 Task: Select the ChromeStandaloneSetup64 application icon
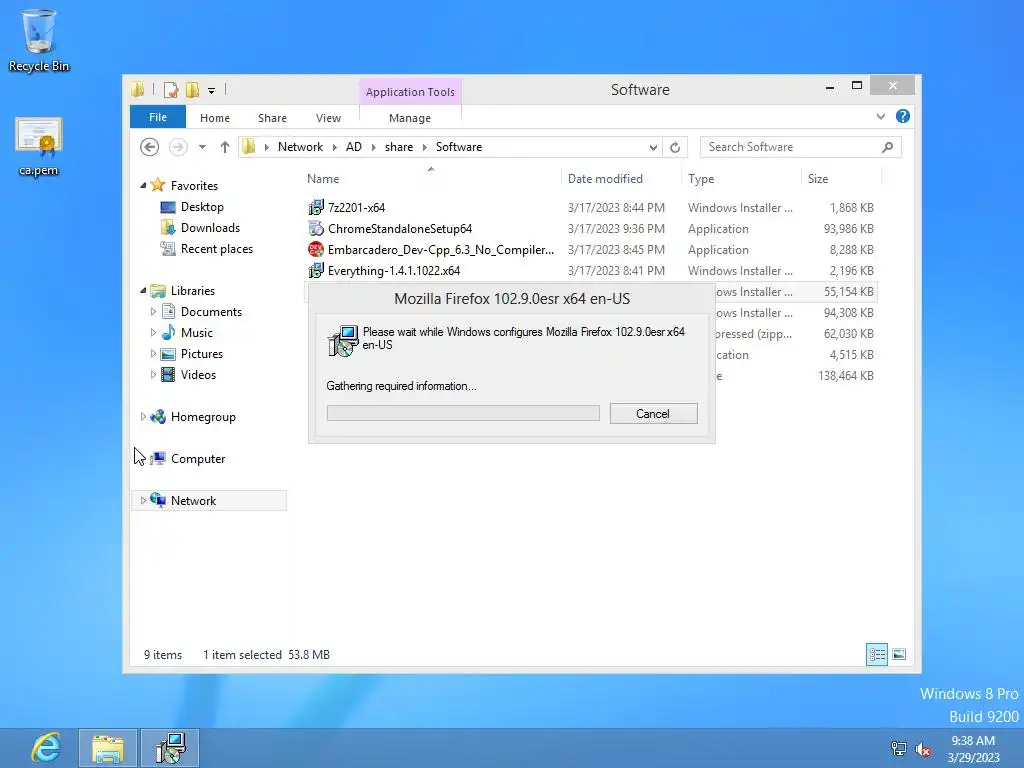[x=316, y=229]
